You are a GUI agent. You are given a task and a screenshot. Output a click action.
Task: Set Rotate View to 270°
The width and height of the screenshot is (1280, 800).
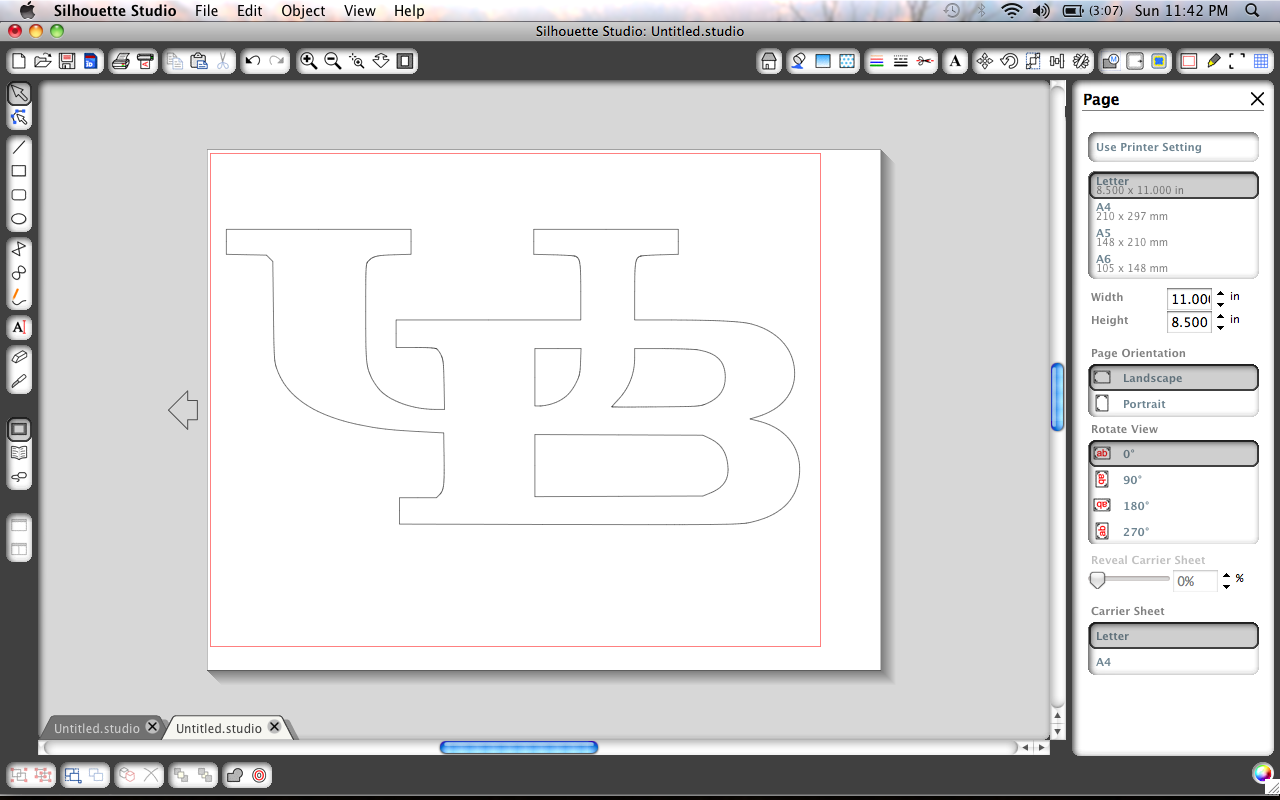click(x=1173, y=532)
